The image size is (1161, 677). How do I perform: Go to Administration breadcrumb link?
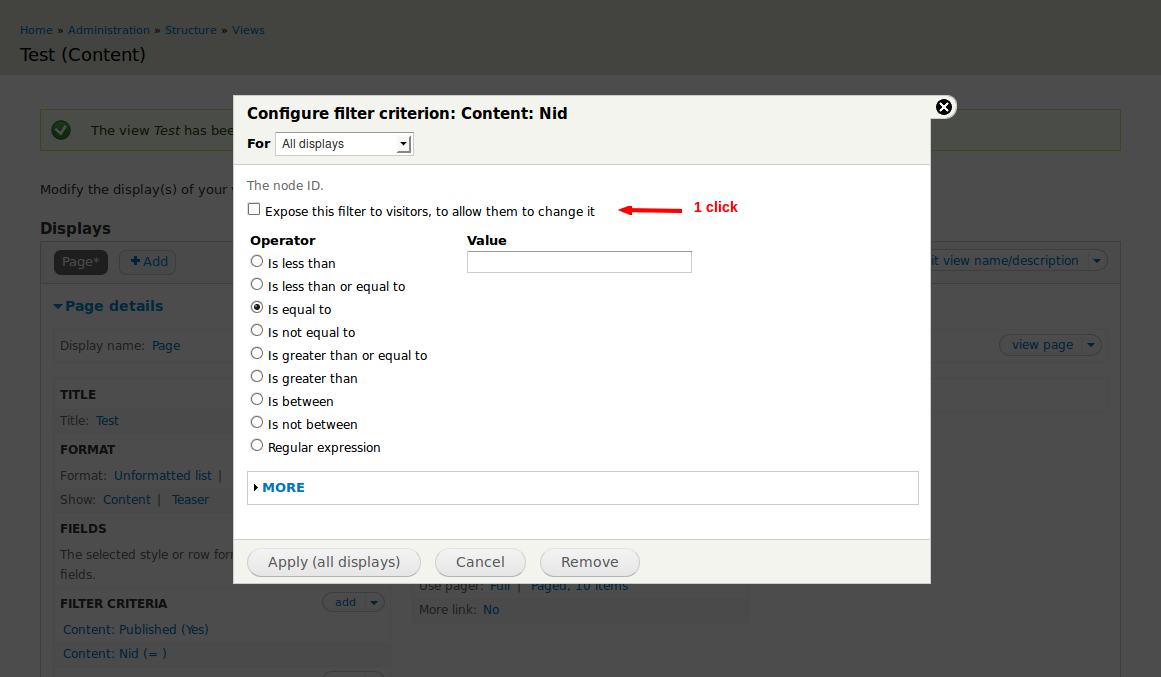[109, 30]
